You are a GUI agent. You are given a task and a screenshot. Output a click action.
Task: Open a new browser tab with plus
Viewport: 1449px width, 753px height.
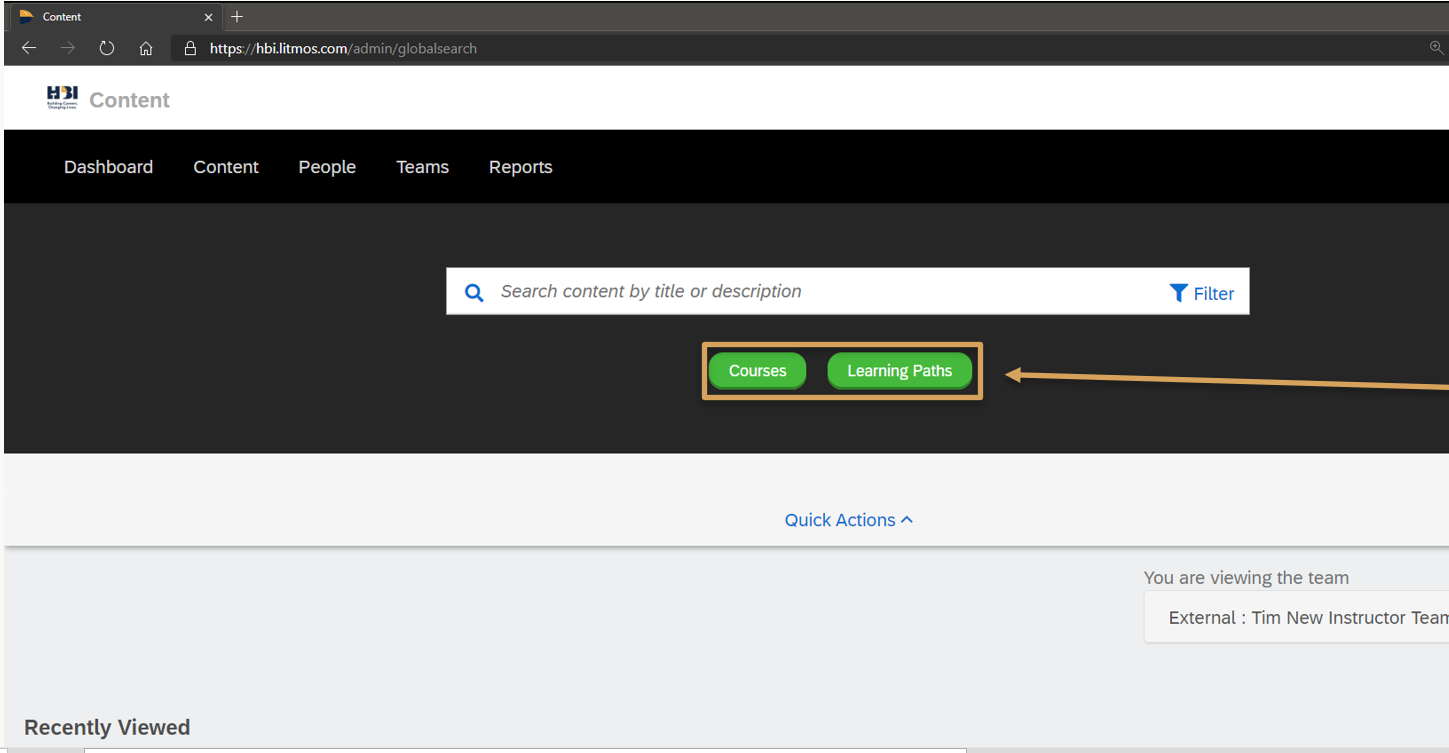237,17
